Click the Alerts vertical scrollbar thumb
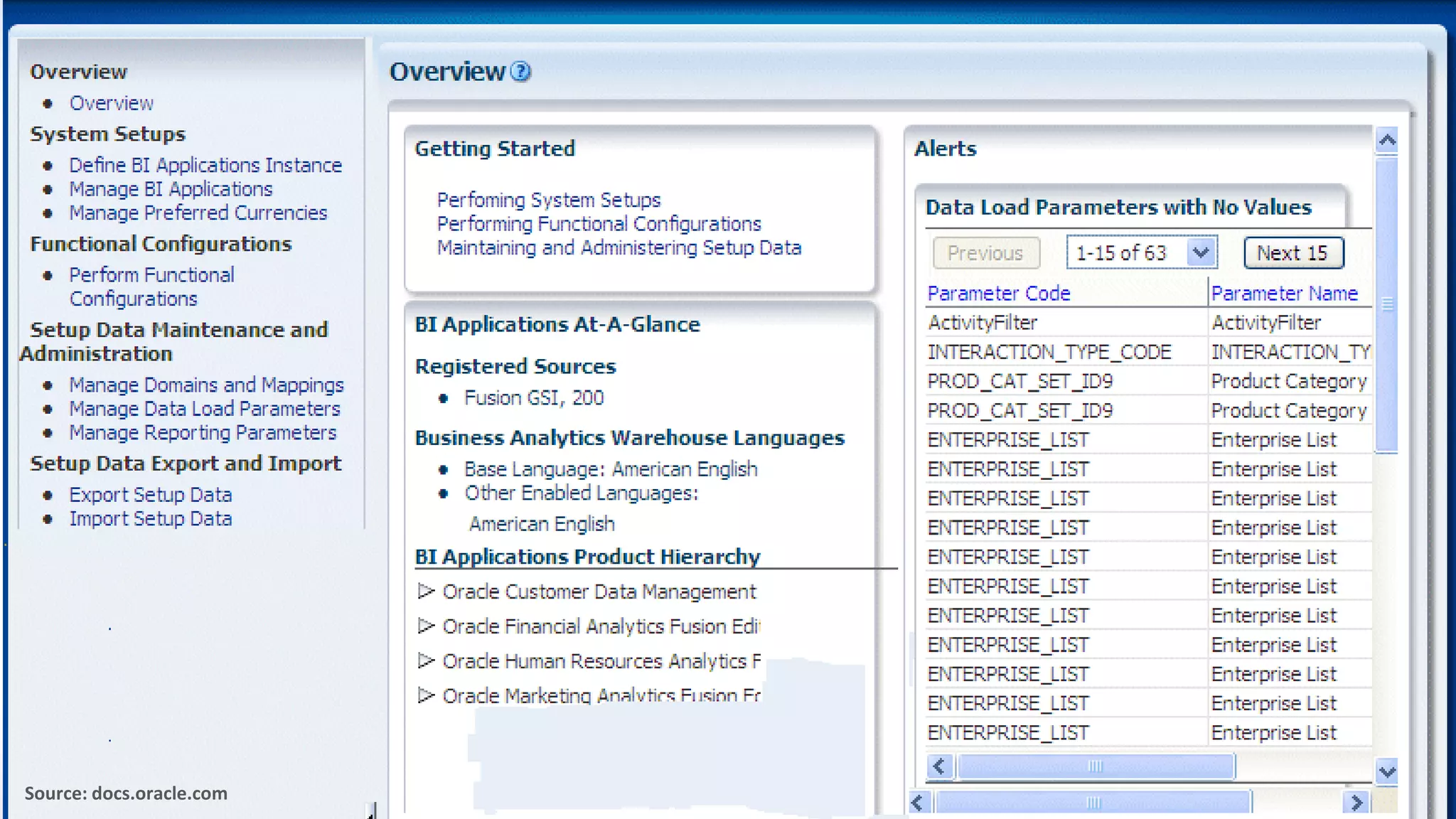1456x819 pixels. point(1387,304)
